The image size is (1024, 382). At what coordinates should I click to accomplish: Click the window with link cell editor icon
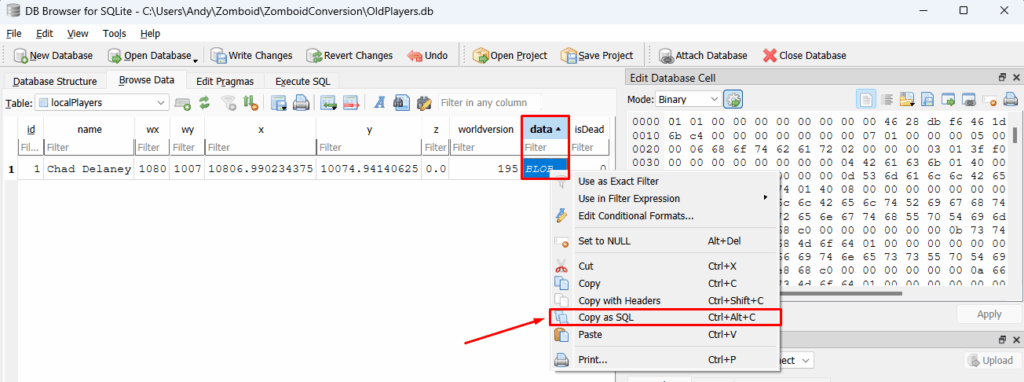coord(969,99)
